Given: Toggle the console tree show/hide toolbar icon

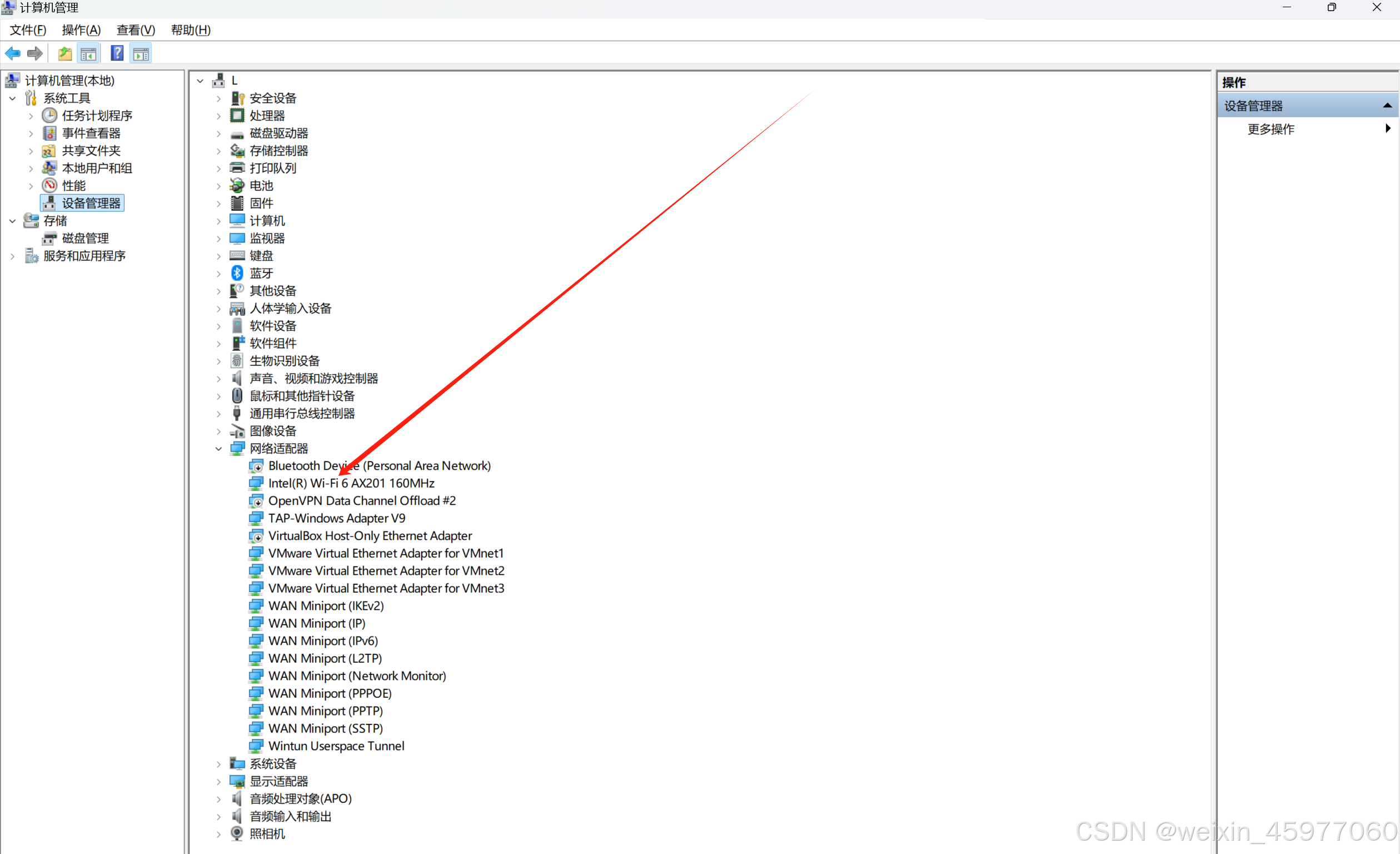Looking at the screenshot, I should [88, 54].
